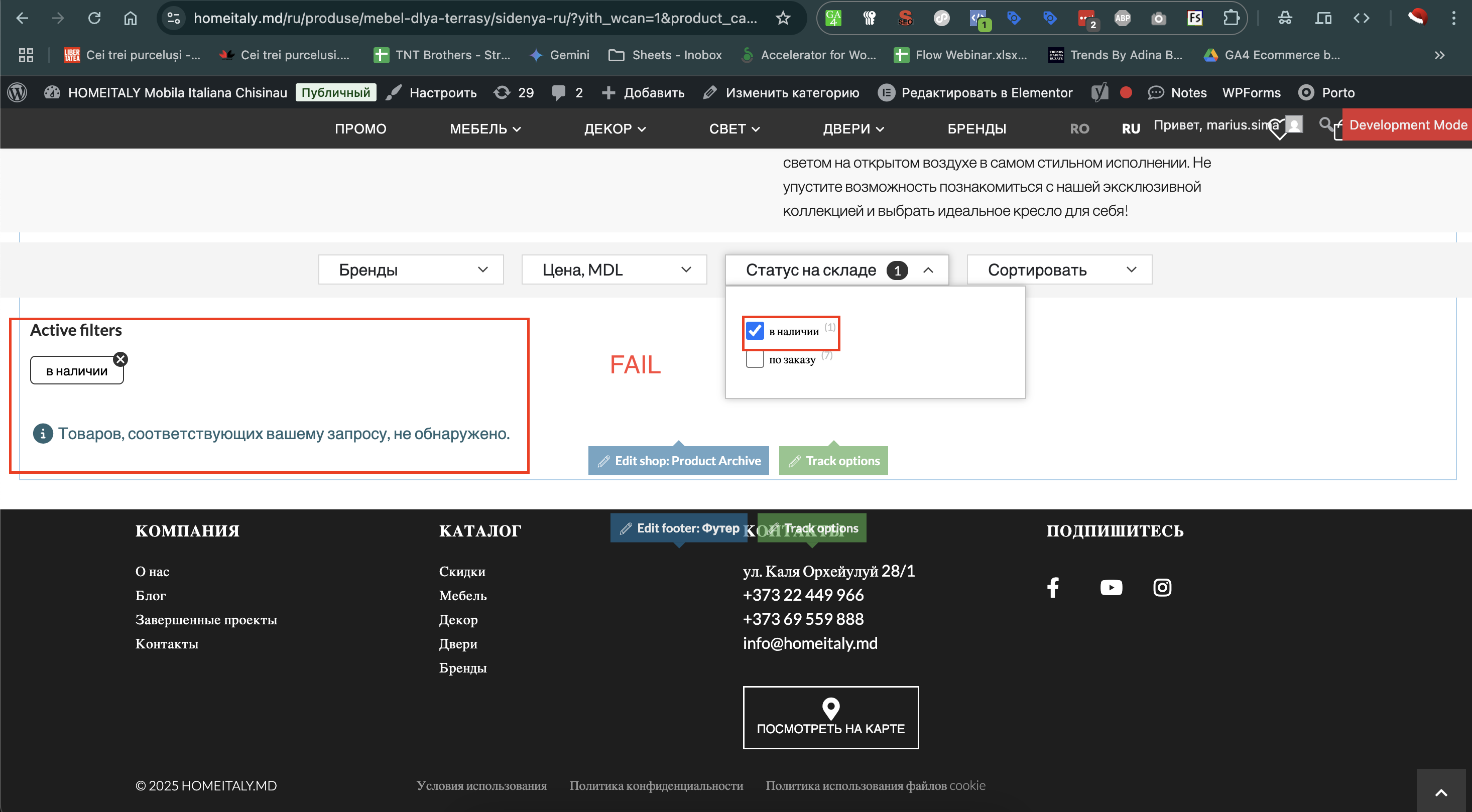1472x812 pixels.
Task: Open Porto in admin bar
Action: pyautogui.click(x=1326, y=92)
